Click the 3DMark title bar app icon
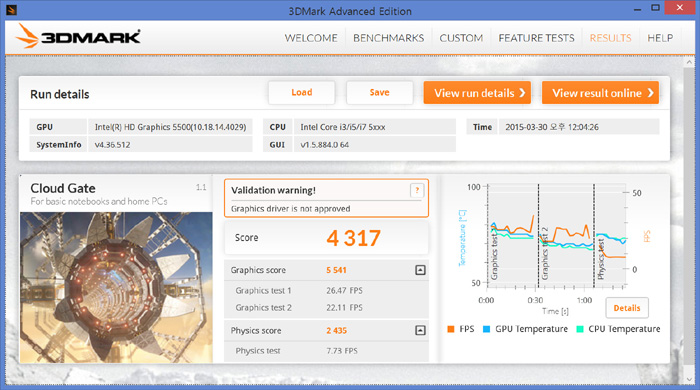Viewport: 700px width, 390px height. pos(11,9)
